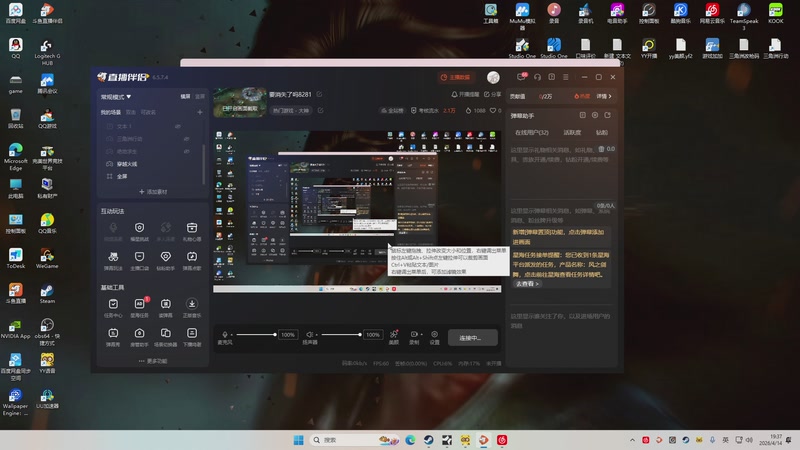The height and width of the screenshot is (450, 800).
Task: Open 设置 settings icon in bottom control bar
Action: 435,334
